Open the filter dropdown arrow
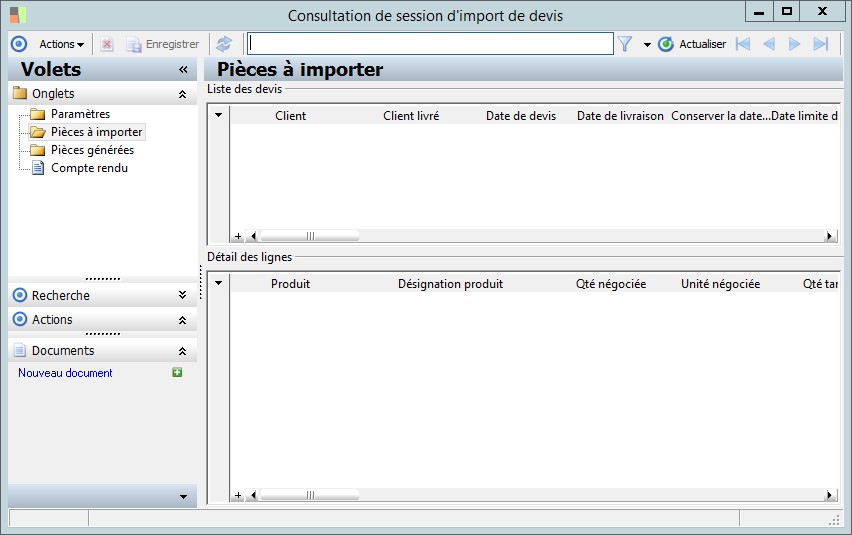This screenshot has width=852, height=535. 647,45
